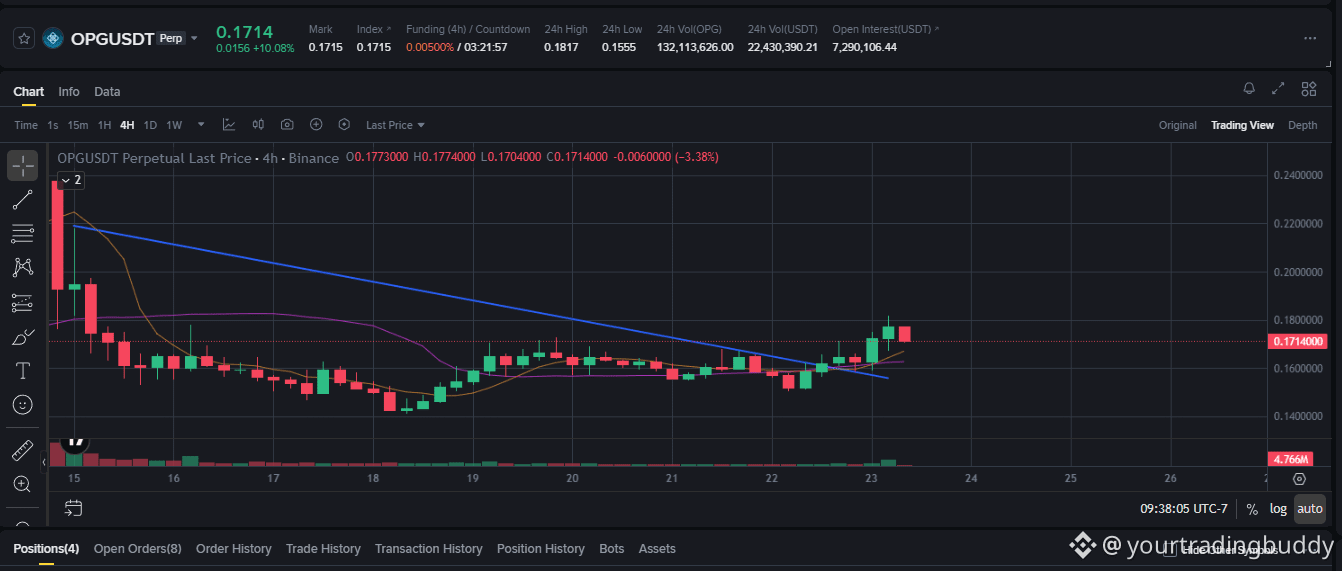This screenshot has width=1342, height=571.
Task: Open Trade History tab
Action: tap(323, 548)
